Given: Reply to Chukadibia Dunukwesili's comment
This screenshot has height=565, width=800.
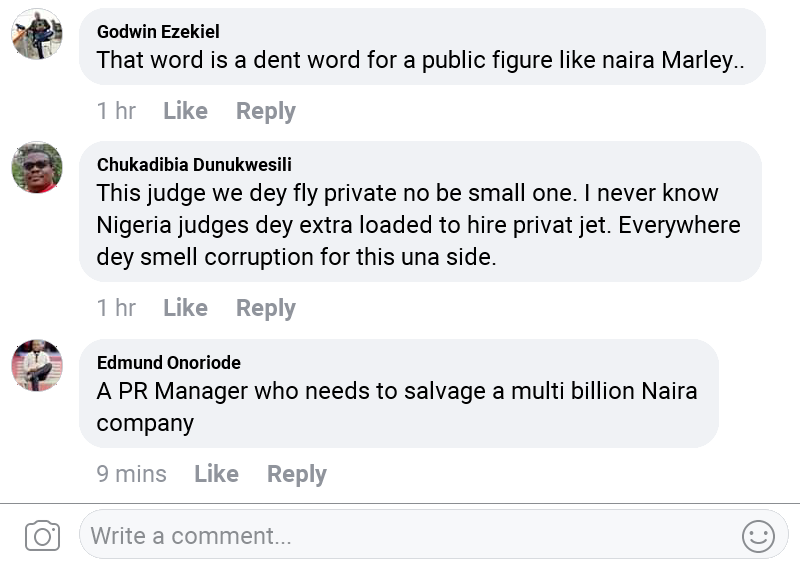Looking at the screenshot, I should click(265, 308).
